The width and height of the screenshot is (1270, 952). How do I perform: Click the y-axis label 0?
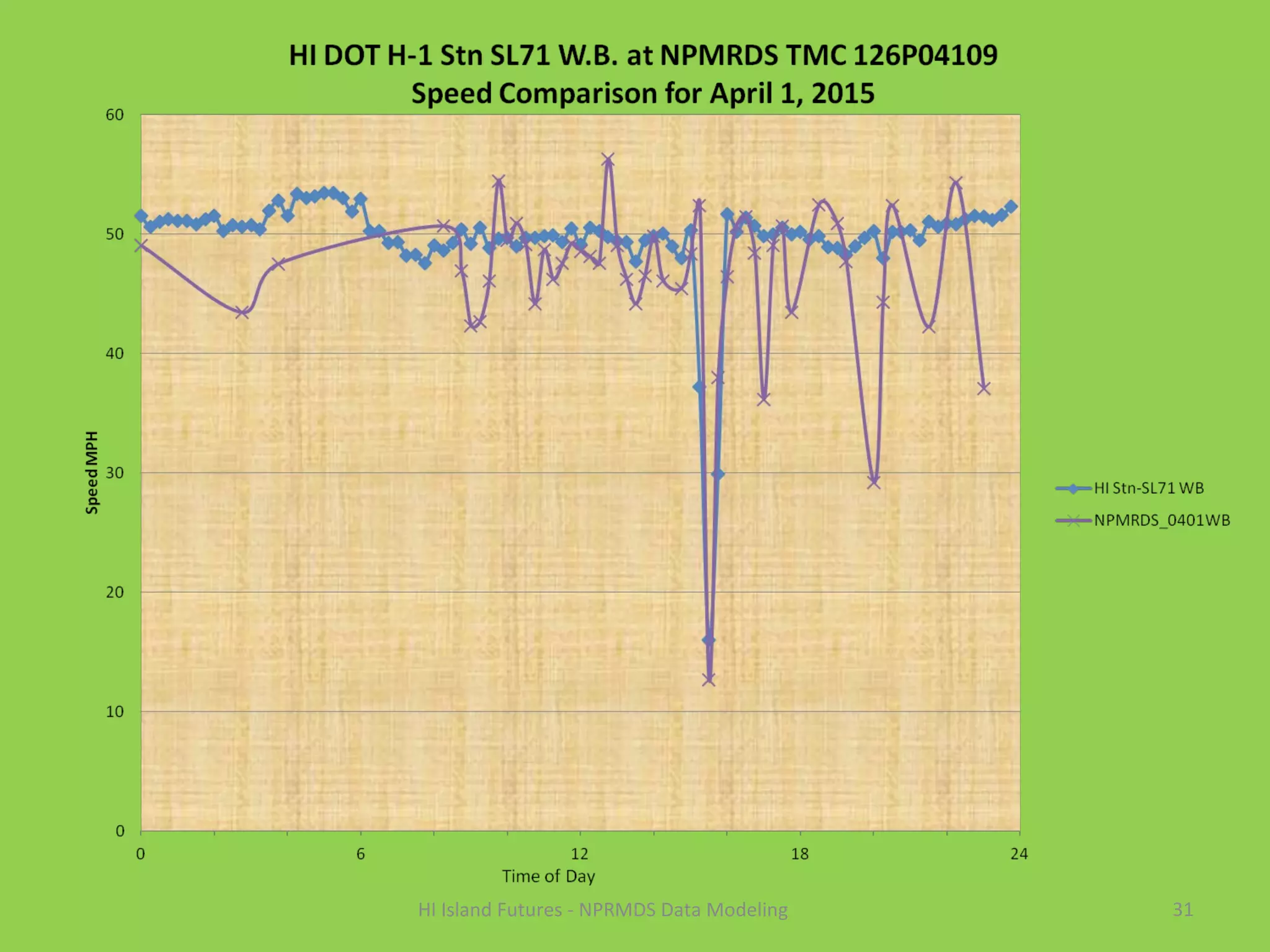click(x=120, y=831)
